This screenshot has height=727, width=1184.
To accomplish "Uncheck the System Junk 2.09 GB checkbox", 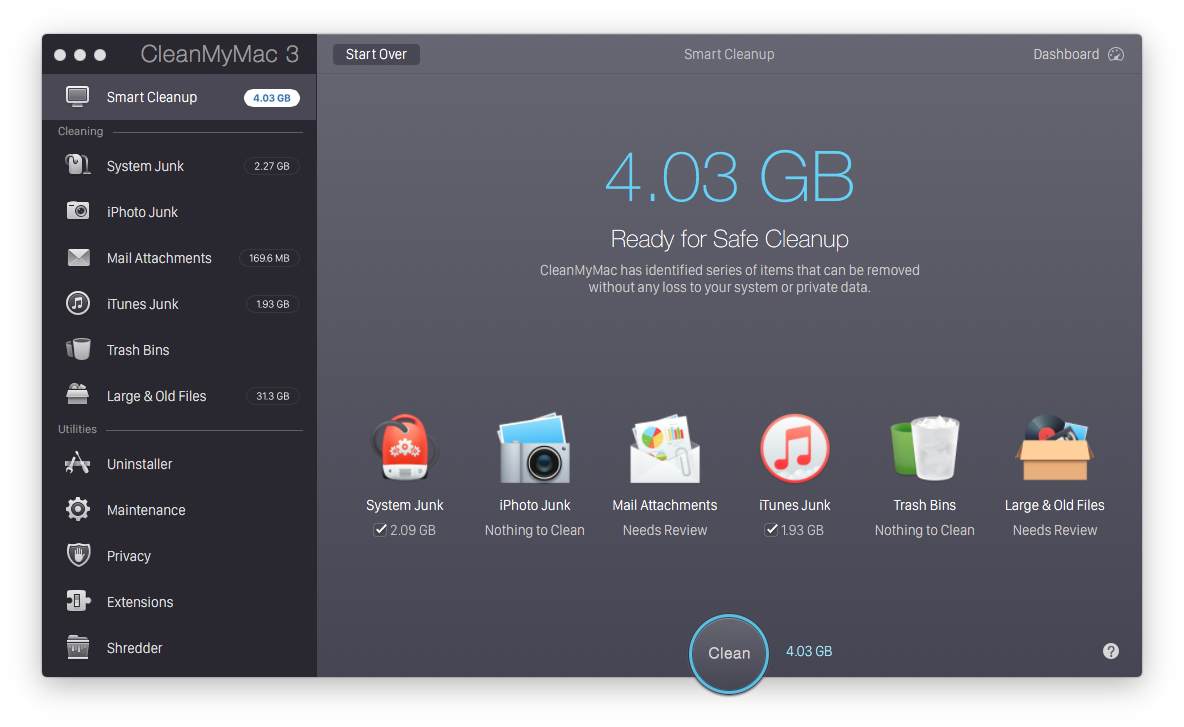I will coord(381,530).
